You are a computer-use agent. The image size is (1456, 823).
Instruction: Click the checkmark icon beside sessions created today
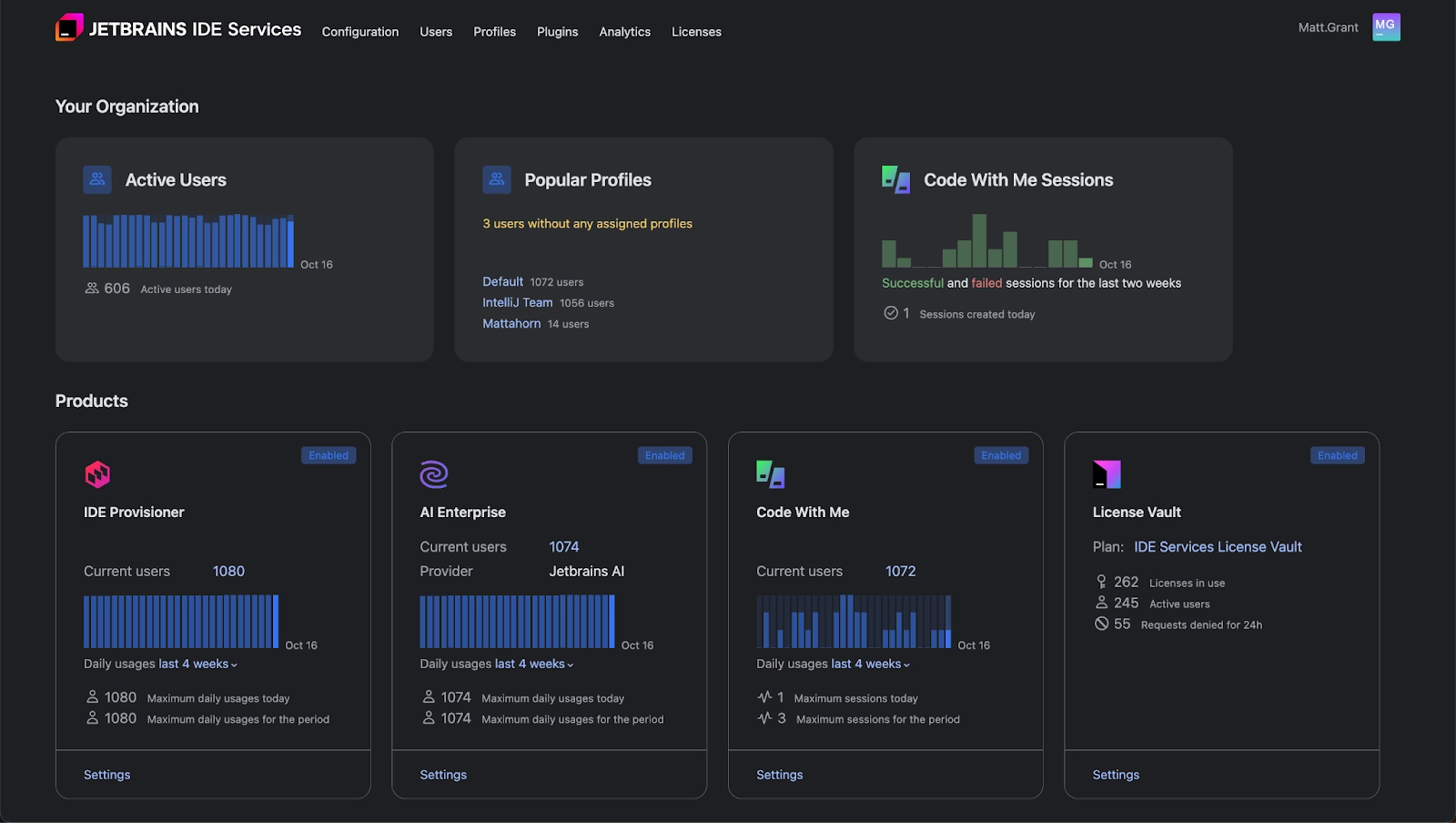[891, 313]
